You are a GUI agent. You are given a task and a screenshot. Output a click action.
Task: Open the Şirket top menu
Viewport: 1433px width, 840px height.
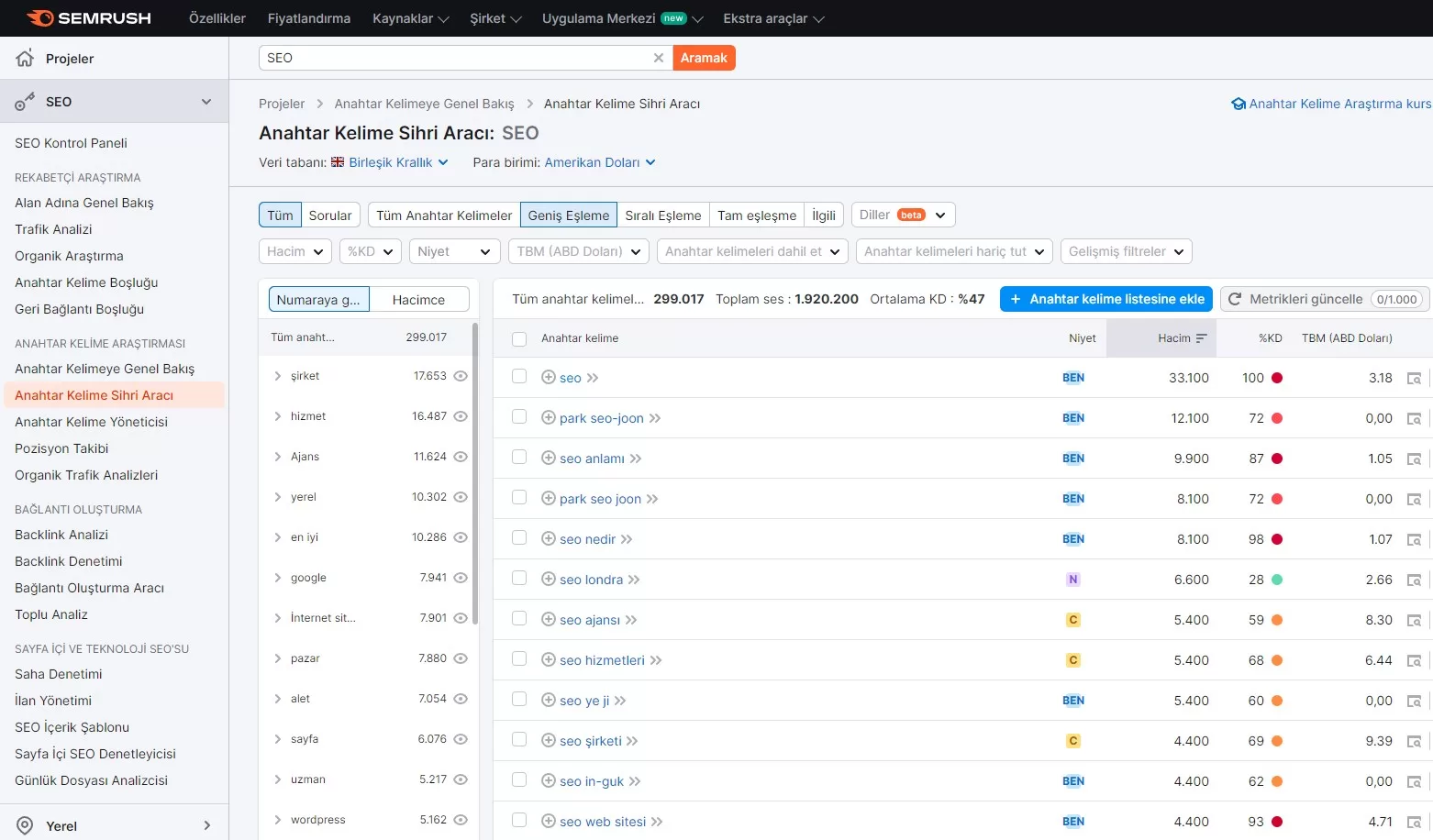495,18
